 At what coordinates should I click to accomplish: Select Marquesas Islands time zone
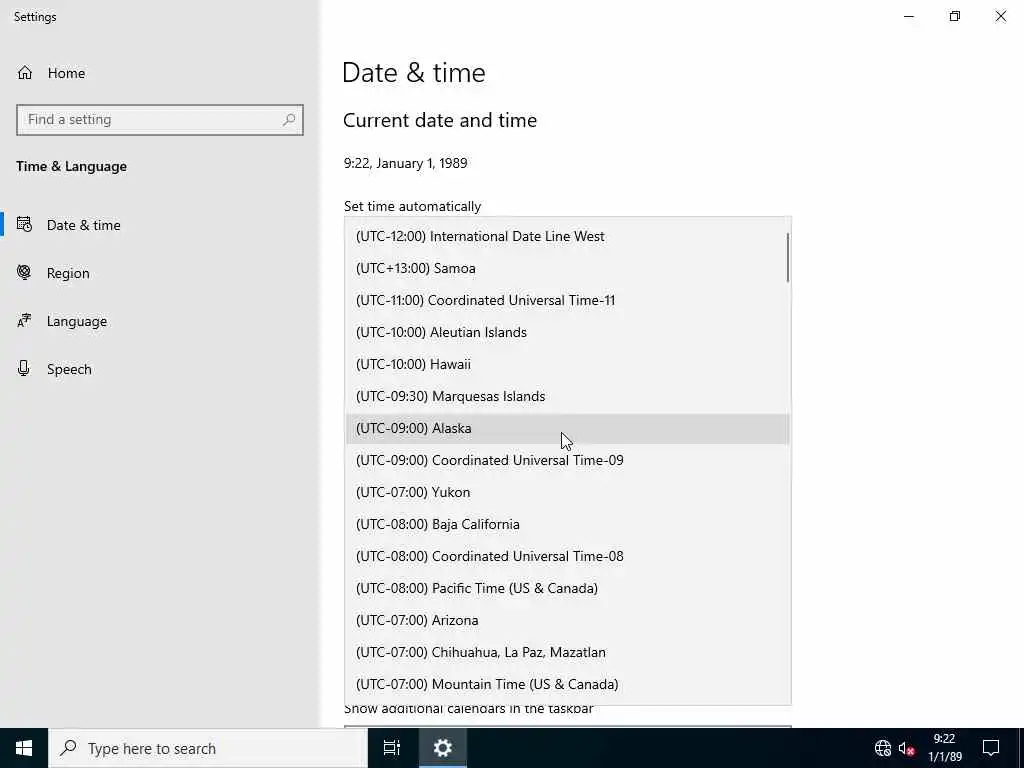[x=568, y=396]
